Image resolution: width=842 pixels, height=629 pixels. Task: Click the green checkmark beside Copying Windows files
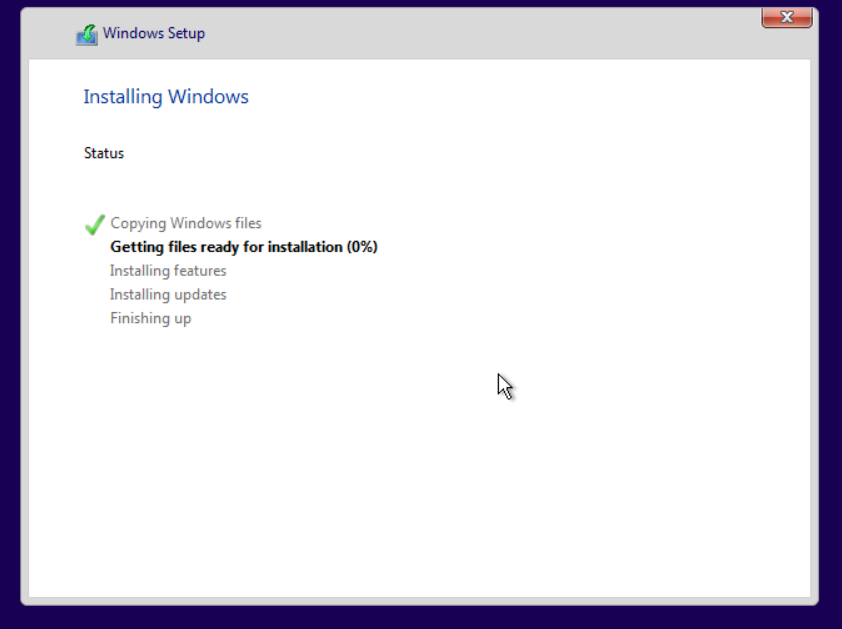95,224
